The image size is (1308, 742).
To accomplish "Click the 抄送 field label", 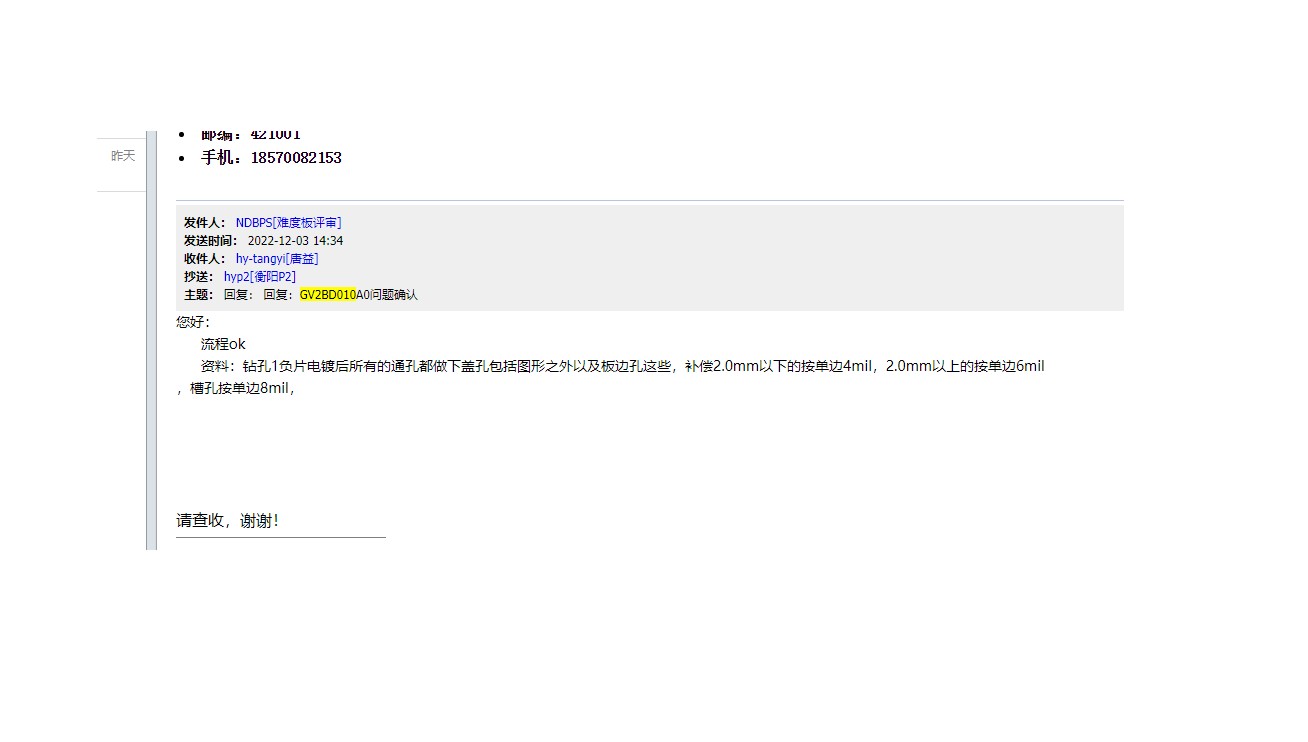I will [x=199, y=277].
